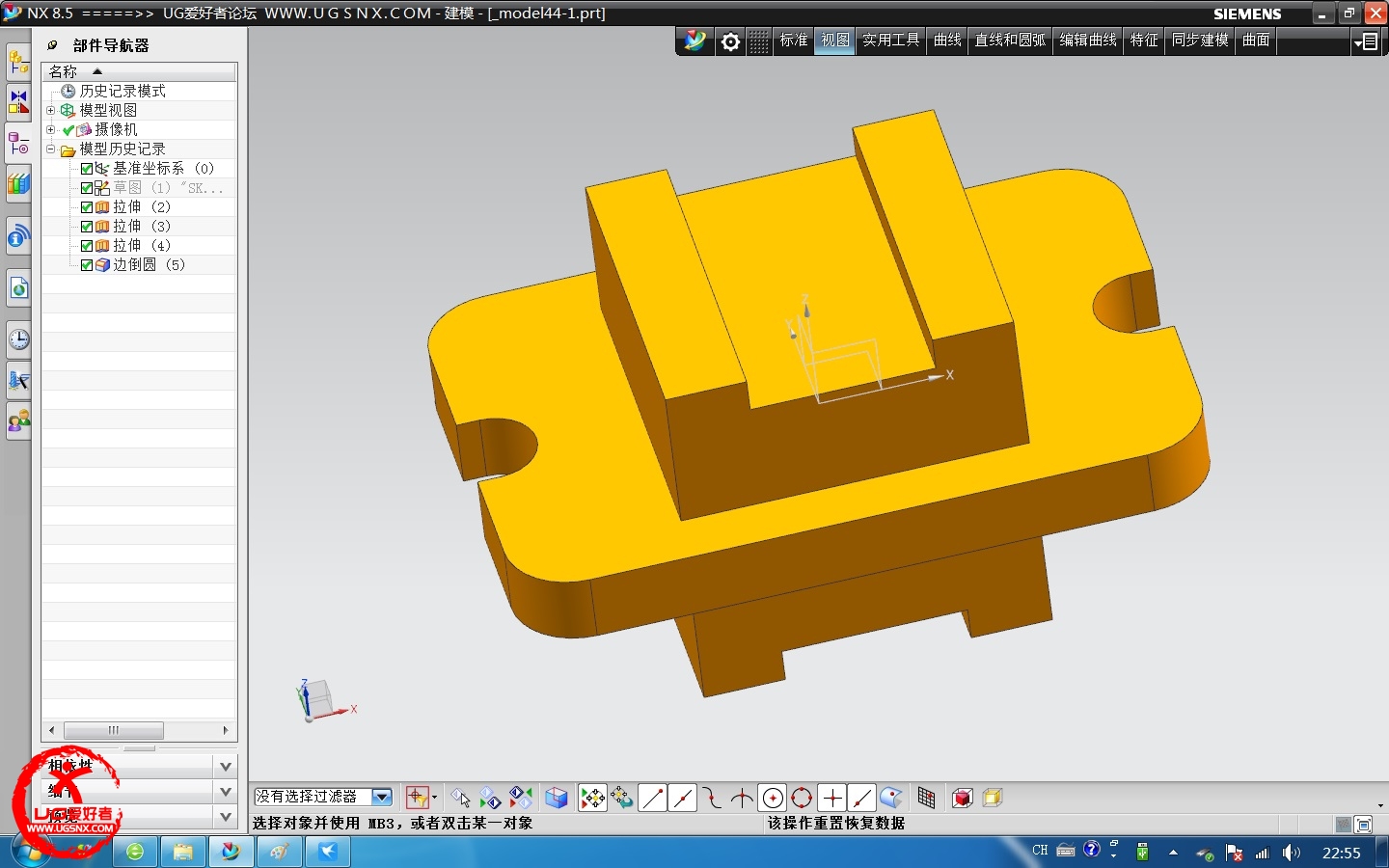This screenshot has width=1389, height=868.
Task: Switch to the 实用工具 toolbar tab
Action: click(x=891, y=41)
